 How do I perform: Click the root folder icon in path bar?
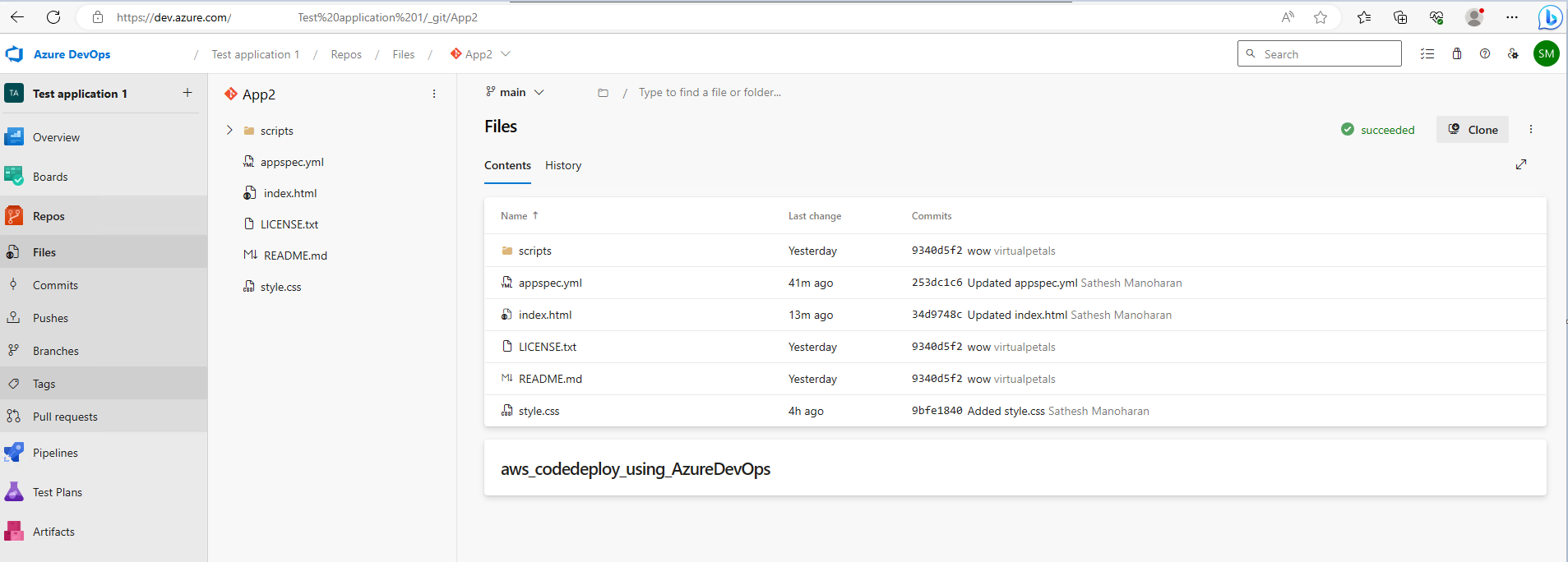(x=603, y=93)
